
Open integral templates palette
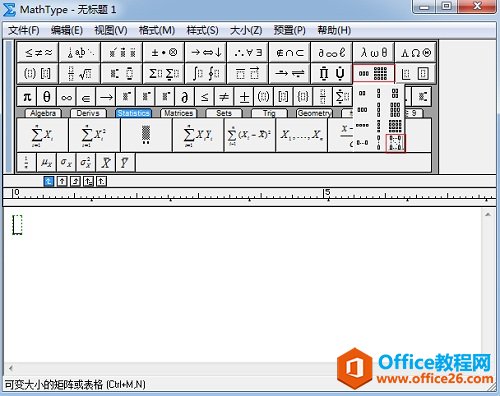pyautogui.click(x=206, y=73)
